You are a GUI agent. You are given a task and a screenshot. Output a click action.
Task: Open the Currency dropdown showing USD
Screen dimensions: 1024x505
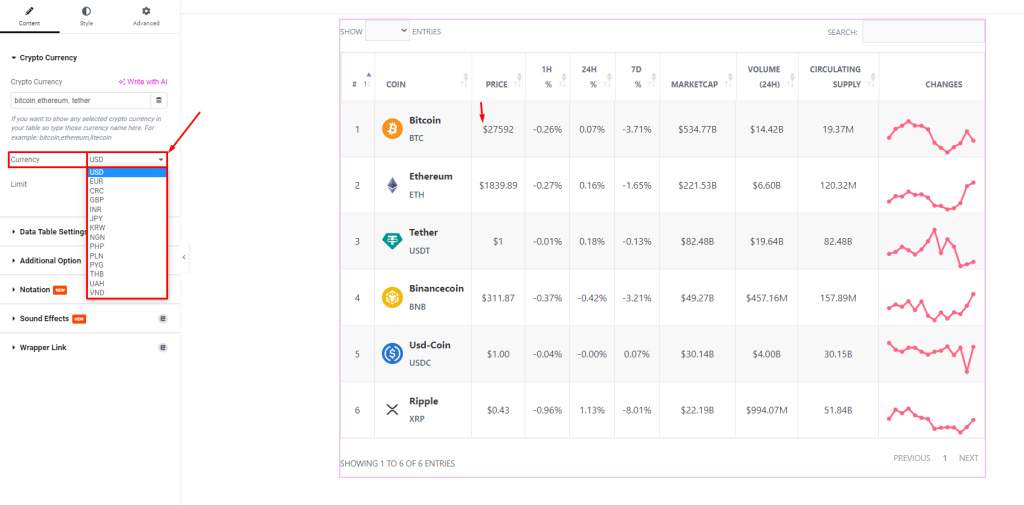pos(127,159)
